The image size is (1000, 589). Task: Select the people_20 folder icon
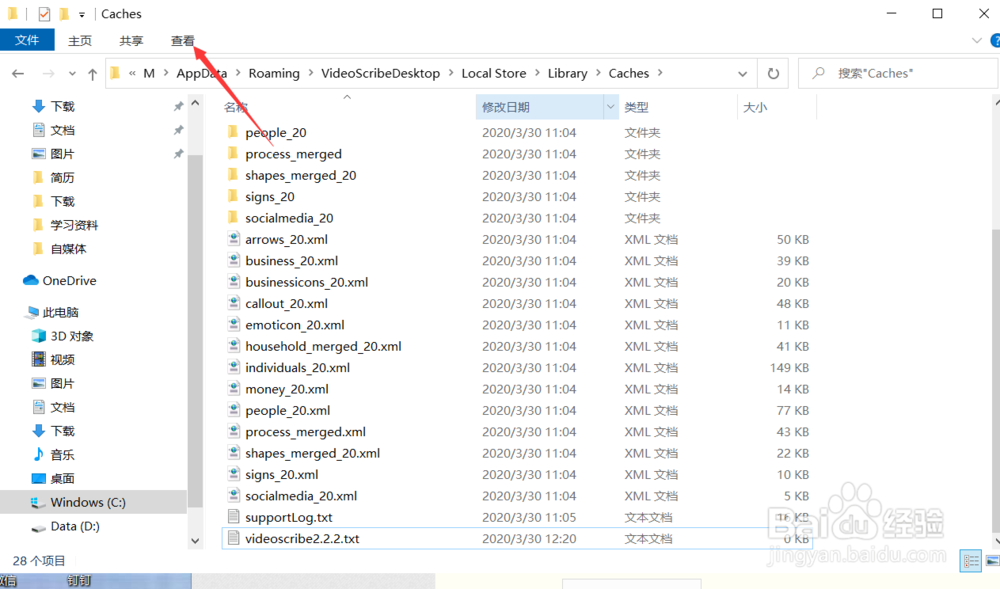233,132
